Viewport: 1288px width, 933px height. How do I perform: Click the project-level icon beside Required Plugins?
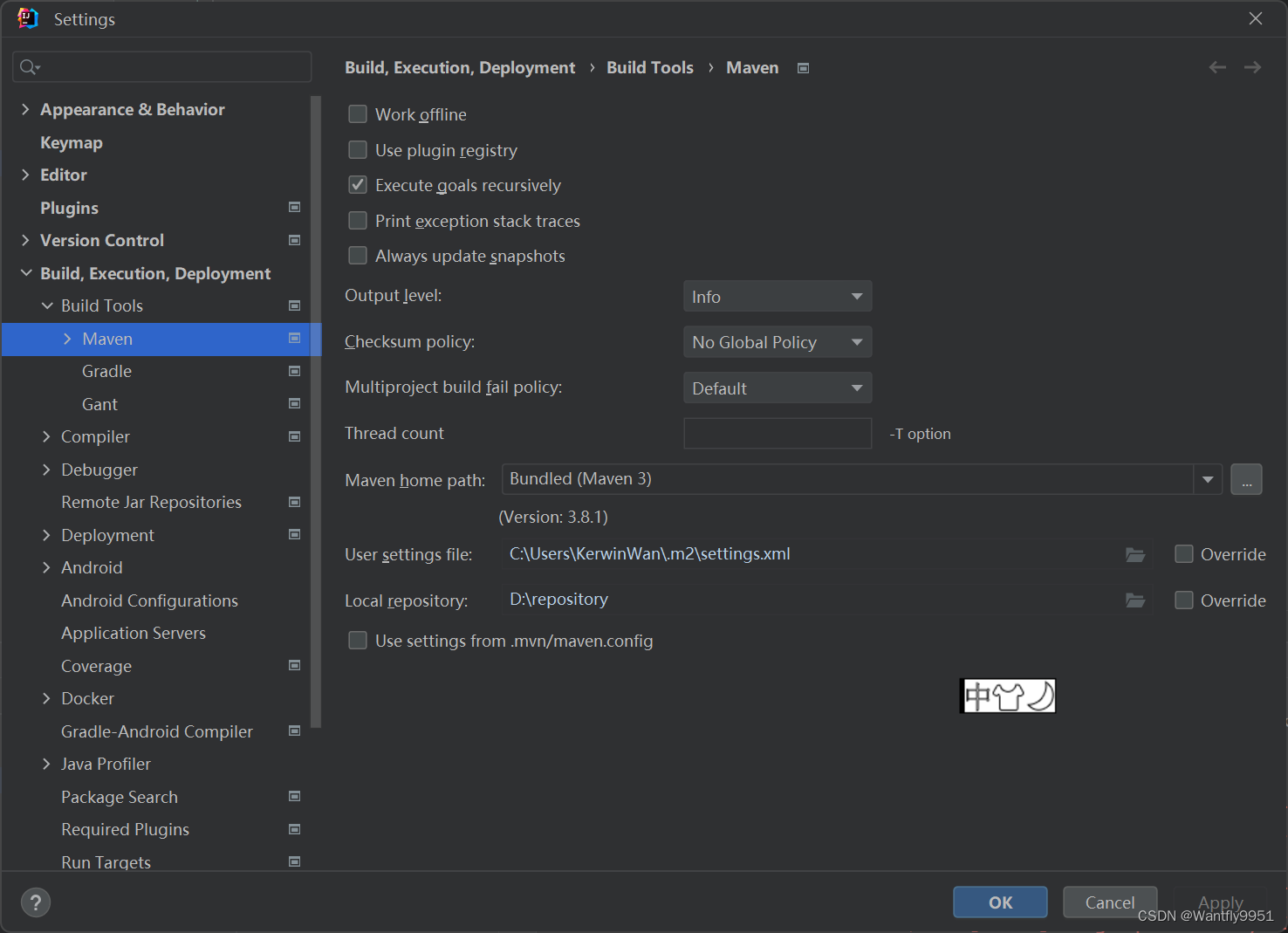point(295,829)
